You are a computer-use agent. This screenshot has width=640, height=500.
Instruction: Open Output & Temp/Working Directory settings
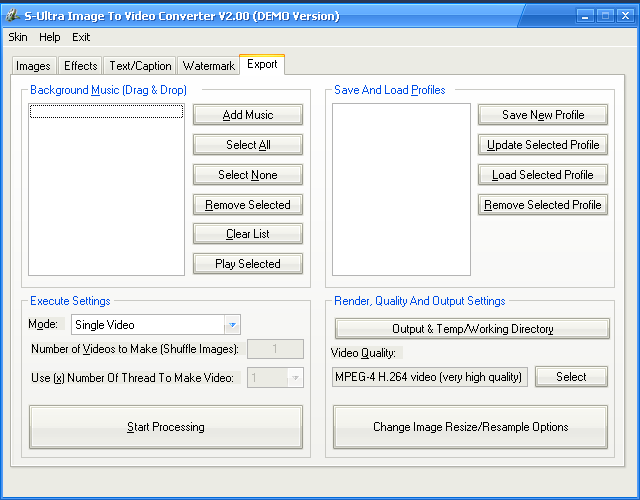coord(472,329)
